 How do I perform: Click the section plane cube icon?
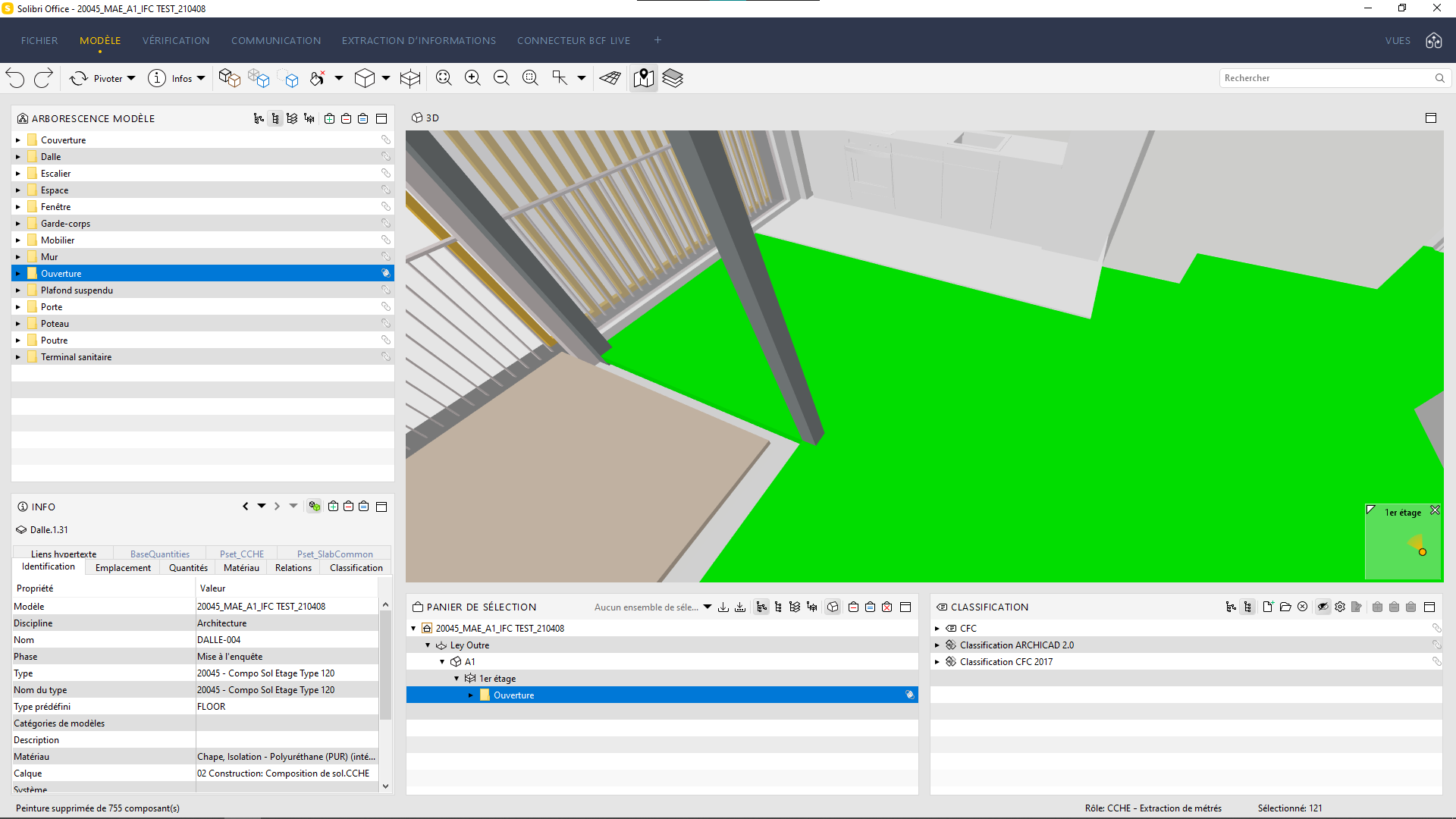410,78
